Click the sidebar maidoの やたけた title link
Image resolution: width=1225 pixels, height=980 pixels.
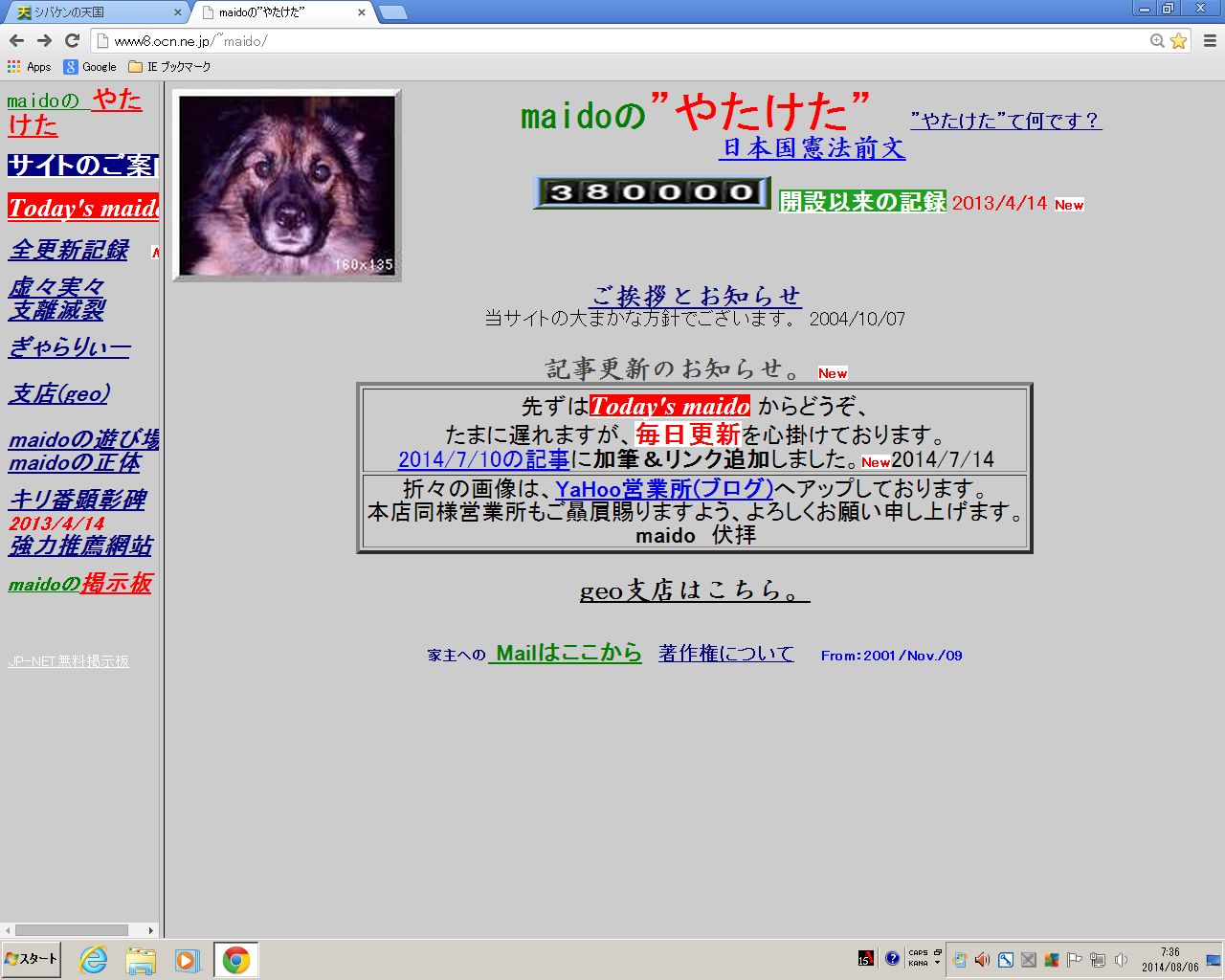75,112
